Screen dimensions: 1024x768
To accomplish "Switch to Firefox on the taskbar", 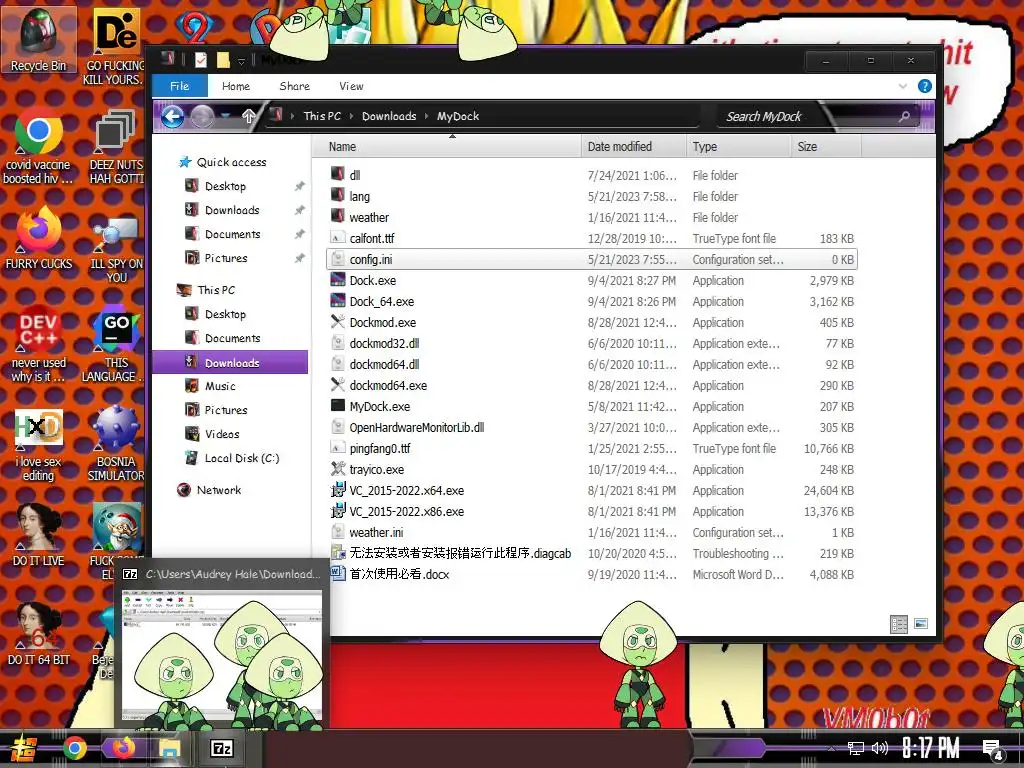I will coord(123,748).
